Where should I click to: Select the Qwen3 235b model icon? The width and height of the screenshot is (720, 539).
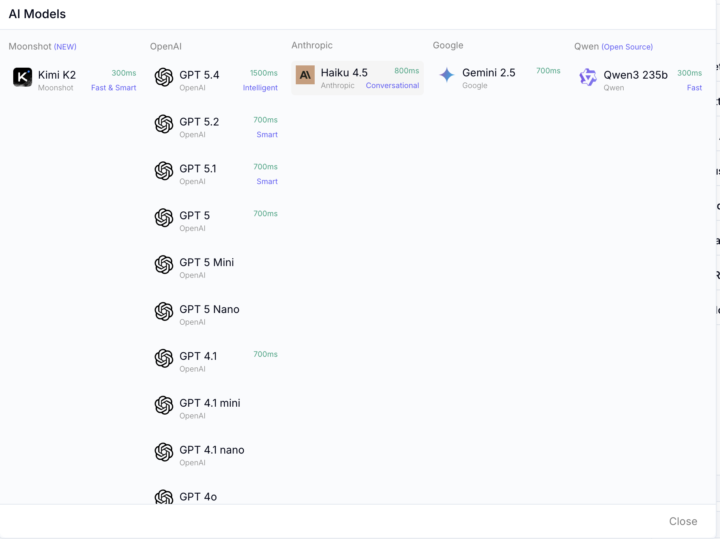[x=588, y=77]
